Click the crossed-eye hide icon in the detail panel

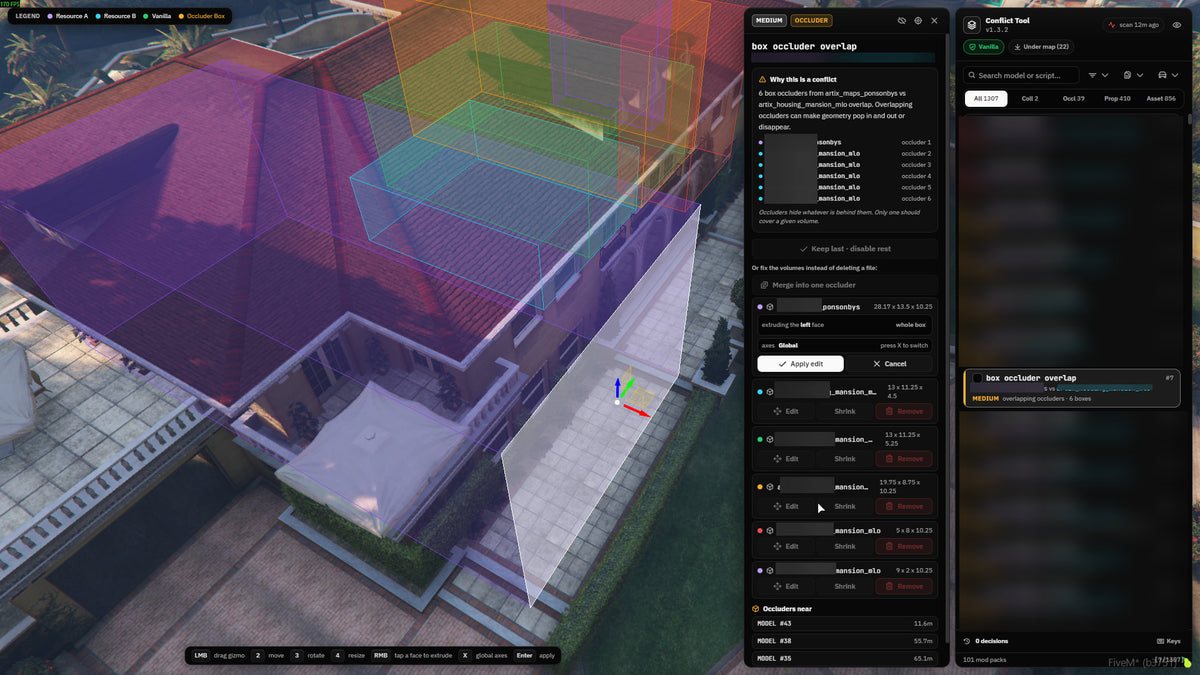[901, 20]
